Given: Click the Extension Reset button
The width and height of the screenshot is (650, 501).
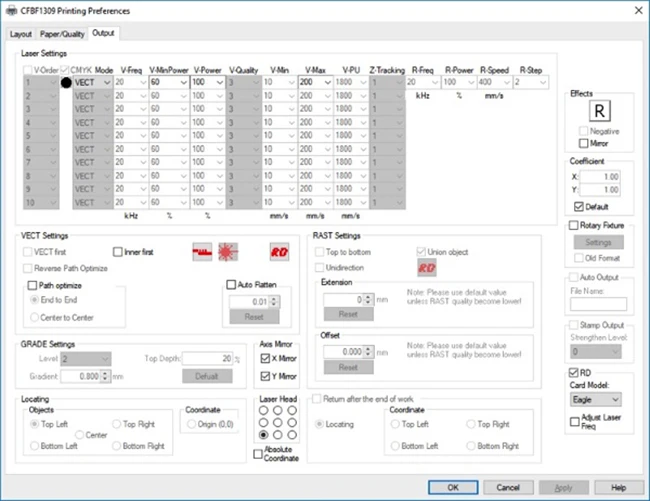Looking at the screenshot, I should point(348,314).
